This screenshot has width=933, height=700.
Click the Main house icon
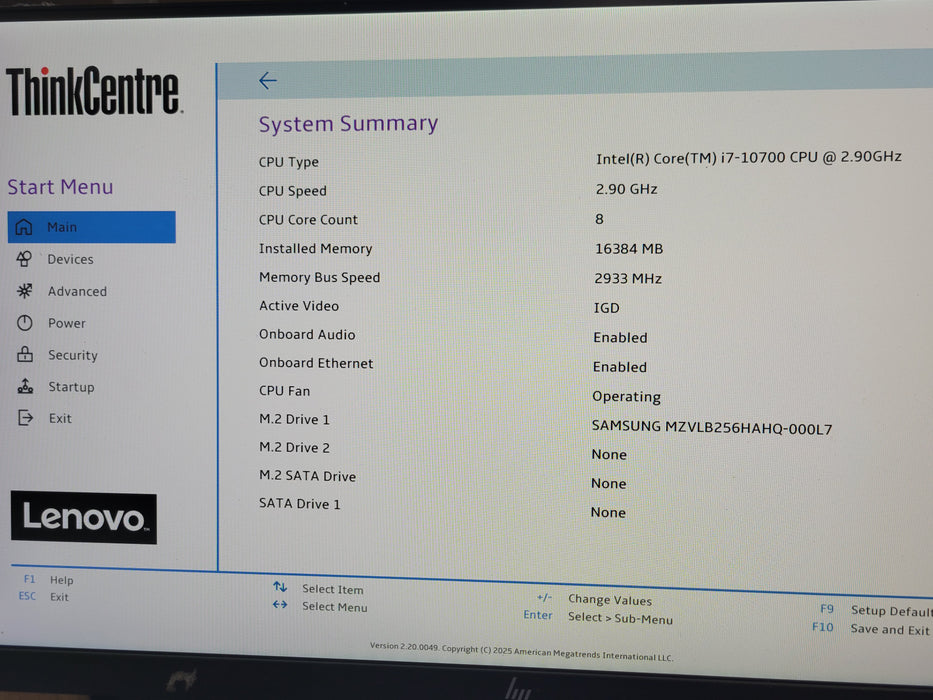(24, 227)
